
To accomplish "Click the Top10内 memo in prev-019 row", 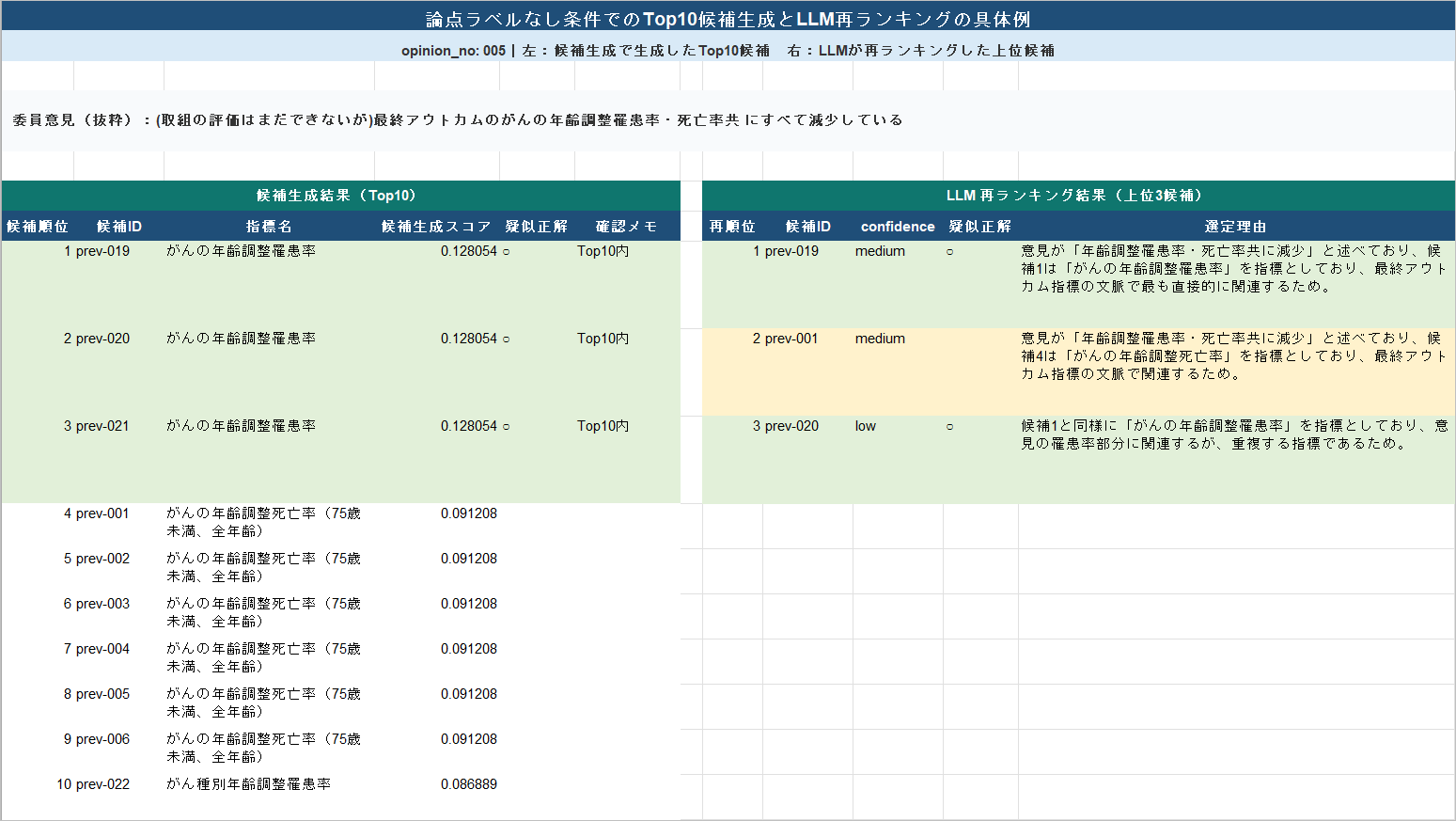I will (603, 251).
